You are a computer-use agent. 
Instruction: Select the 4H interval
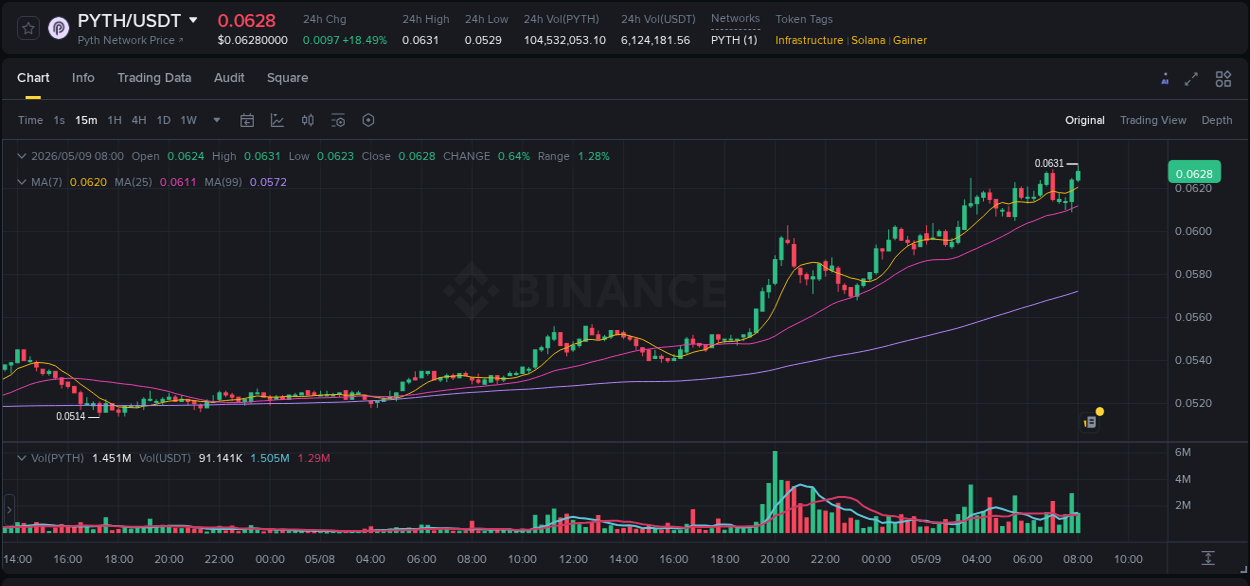[138, 120]
